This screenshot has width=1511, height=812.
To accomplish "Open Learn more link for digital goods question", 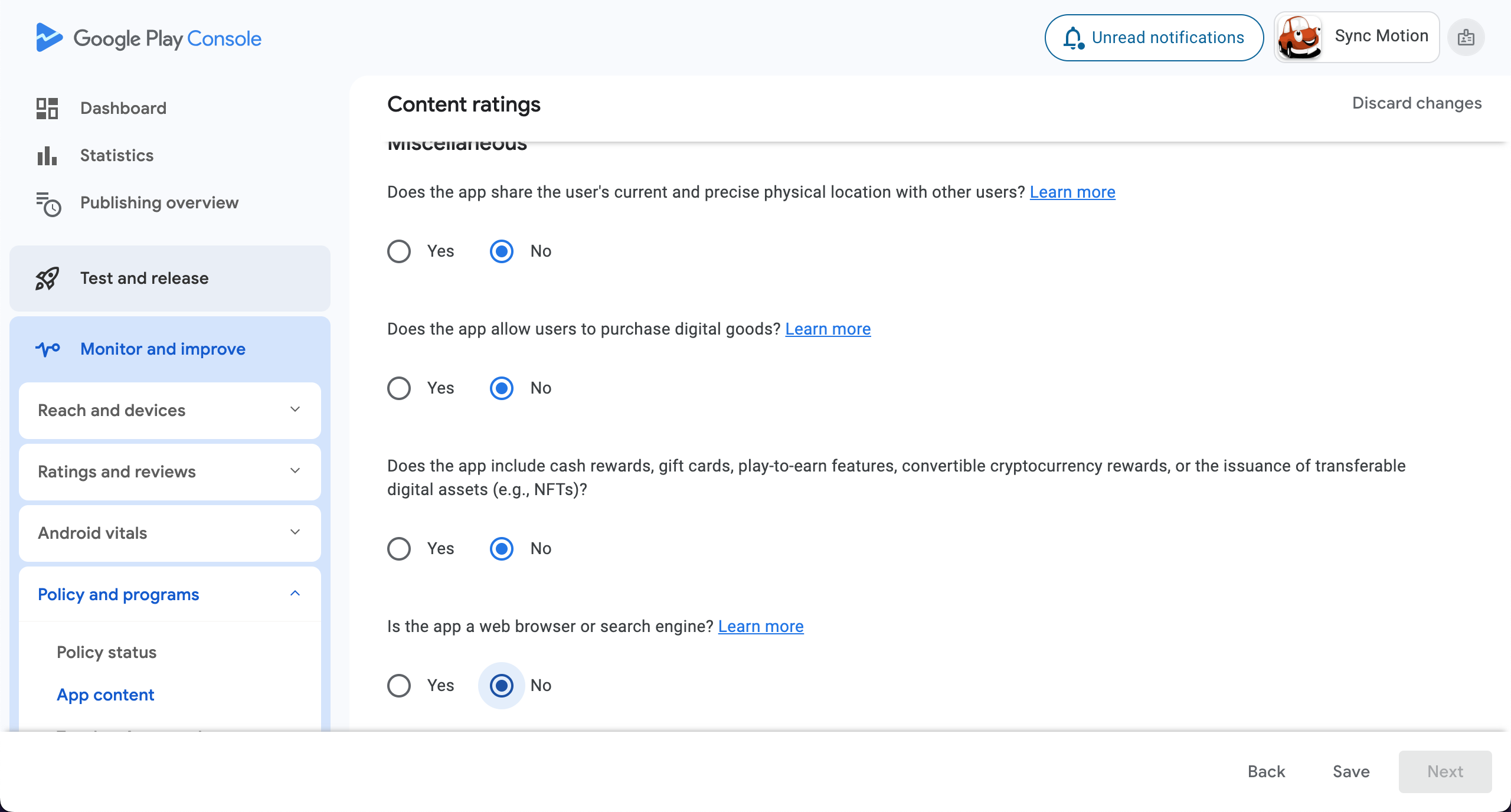I will point(828,329).
